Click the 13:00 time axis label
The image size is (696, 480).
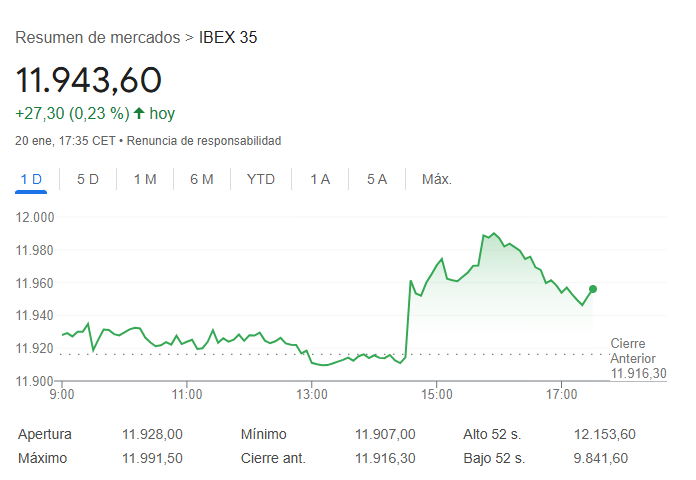tap(312, 396)
